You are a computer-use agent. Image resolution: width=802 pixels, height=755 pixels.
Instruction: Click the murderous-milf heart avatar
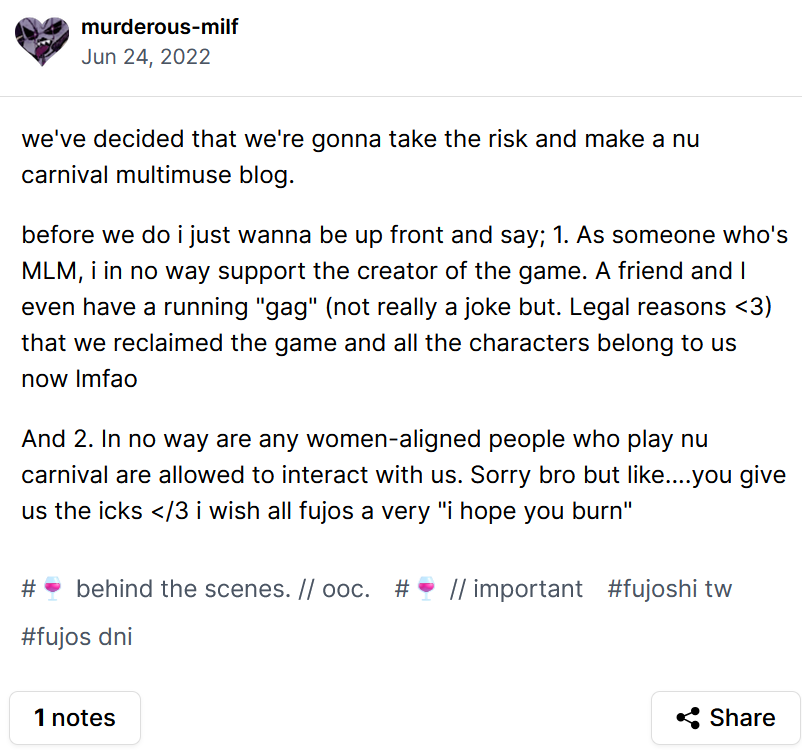coord(41,42)
